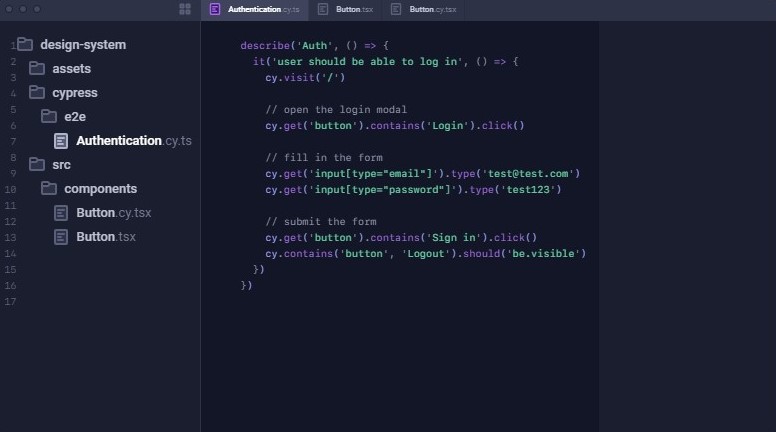Click the file icon beside Authentication.cy.ts in sidebar
The height and width of the screenshot is (432, 776).
tap(61, 141)
